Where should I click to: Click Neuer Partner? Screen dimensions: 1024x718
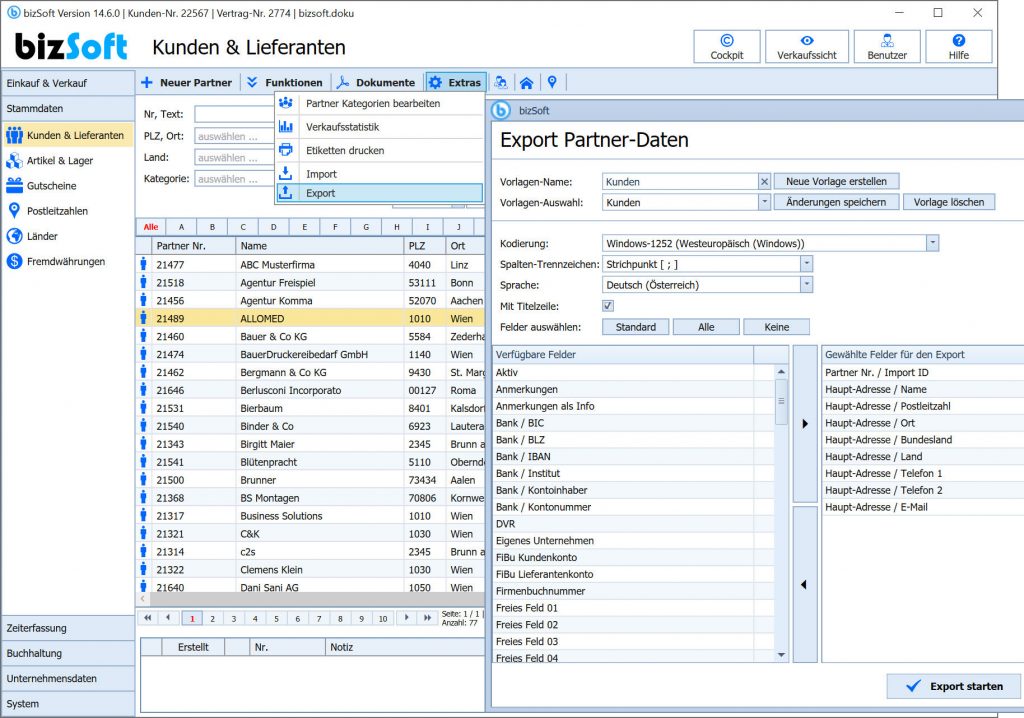(187, 82)
